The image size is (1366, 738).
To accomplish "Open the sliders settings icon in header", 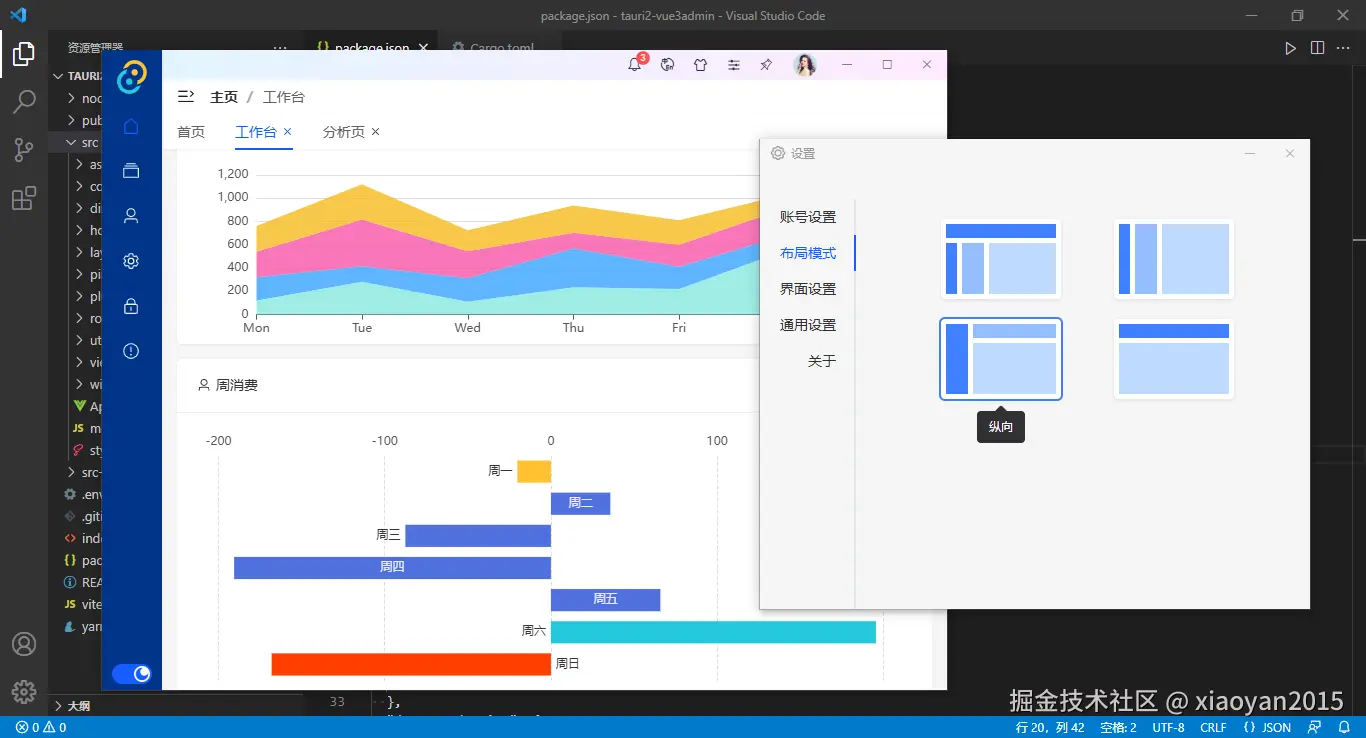I will pos(734,65).
